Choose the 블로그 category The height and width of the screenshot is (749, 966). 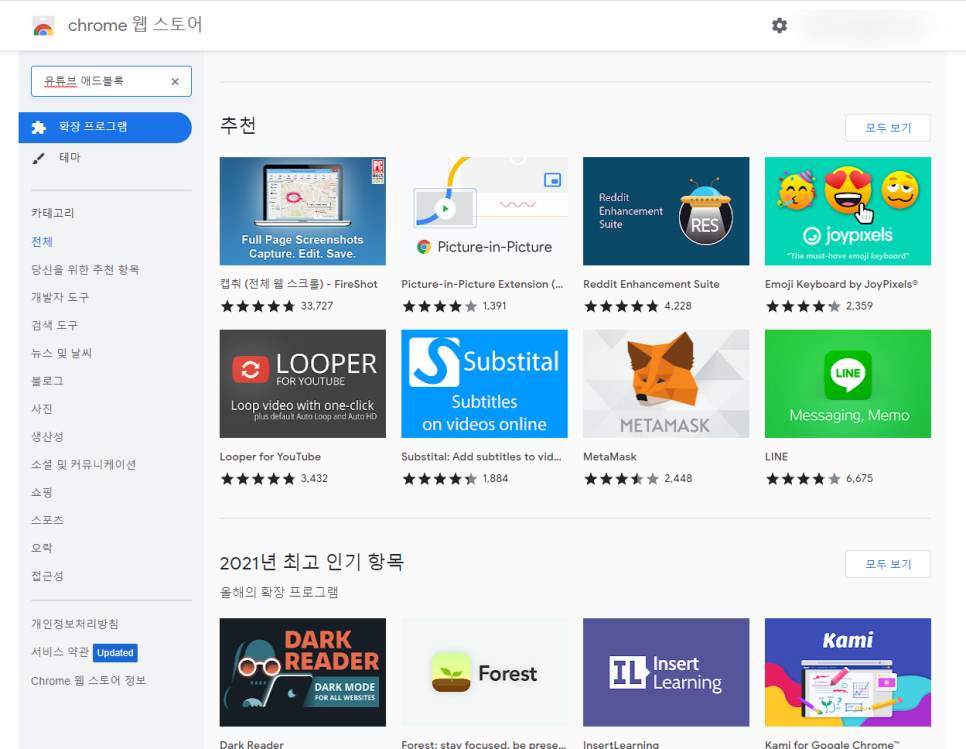[x=47, y=381]
